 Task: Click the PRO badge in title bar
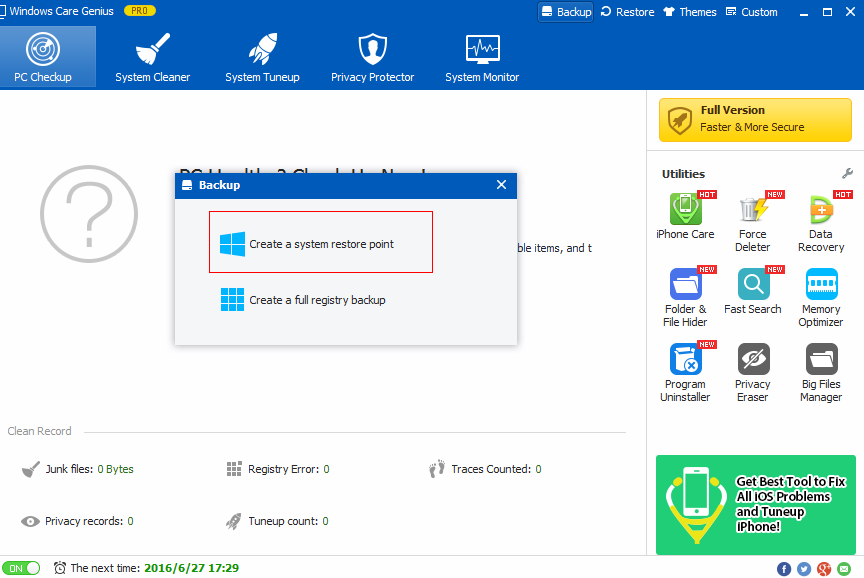coord(139,10)
